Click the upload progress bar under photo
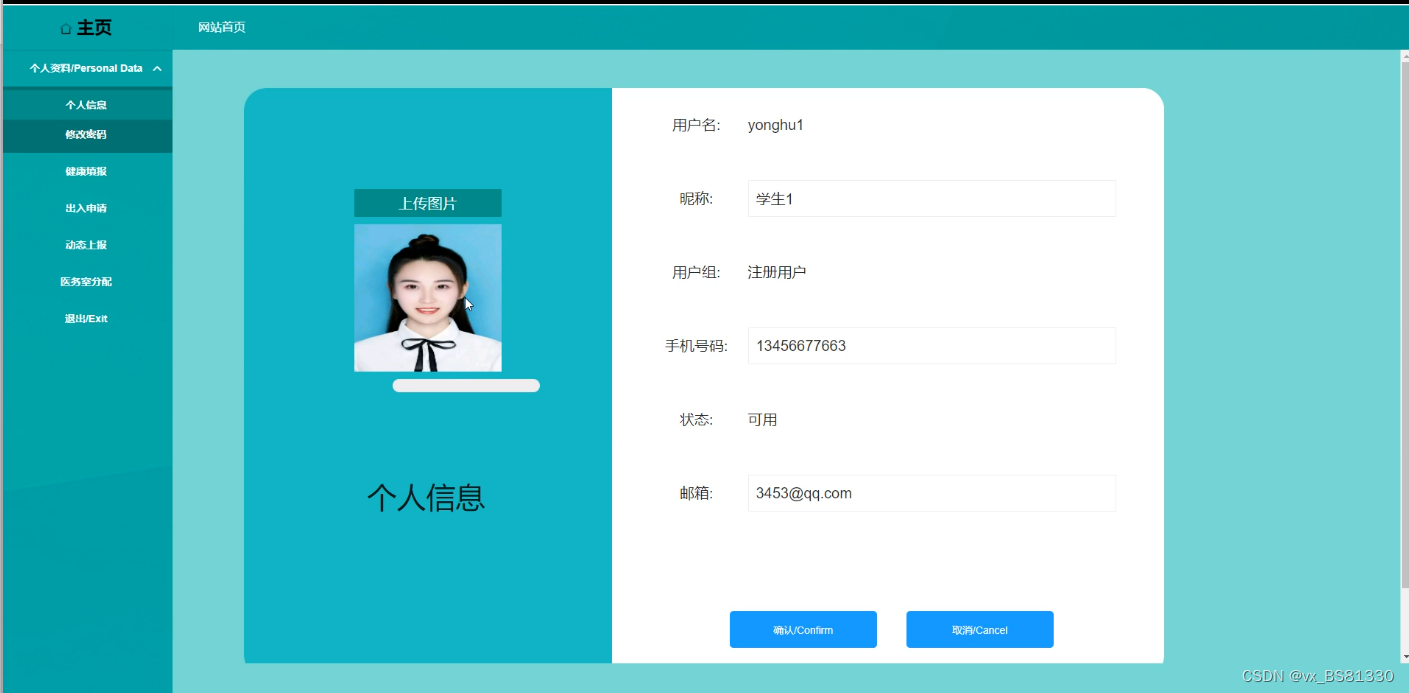The height and width of the screenshot is (693, 1409). click(x=466, y=386)
